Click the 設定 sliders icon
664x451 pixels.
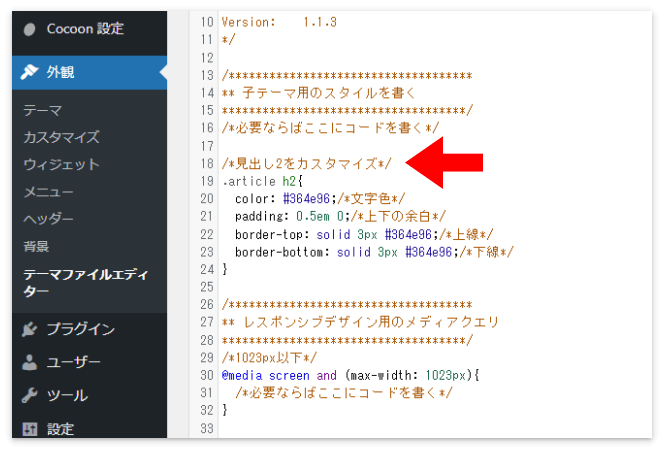click(30, 429)
